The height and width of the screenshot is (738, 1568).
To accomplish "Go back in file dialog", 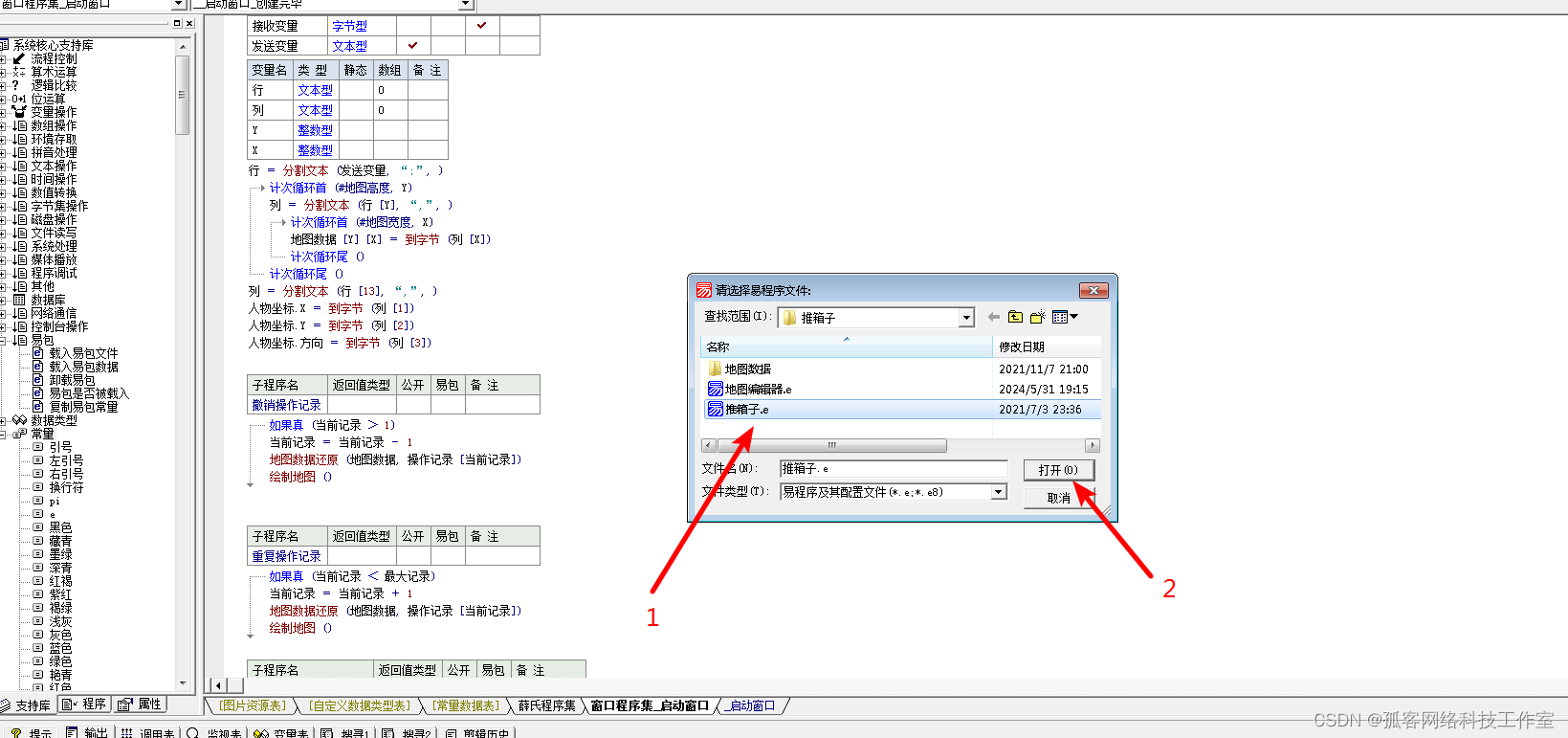I will point(993,317).
